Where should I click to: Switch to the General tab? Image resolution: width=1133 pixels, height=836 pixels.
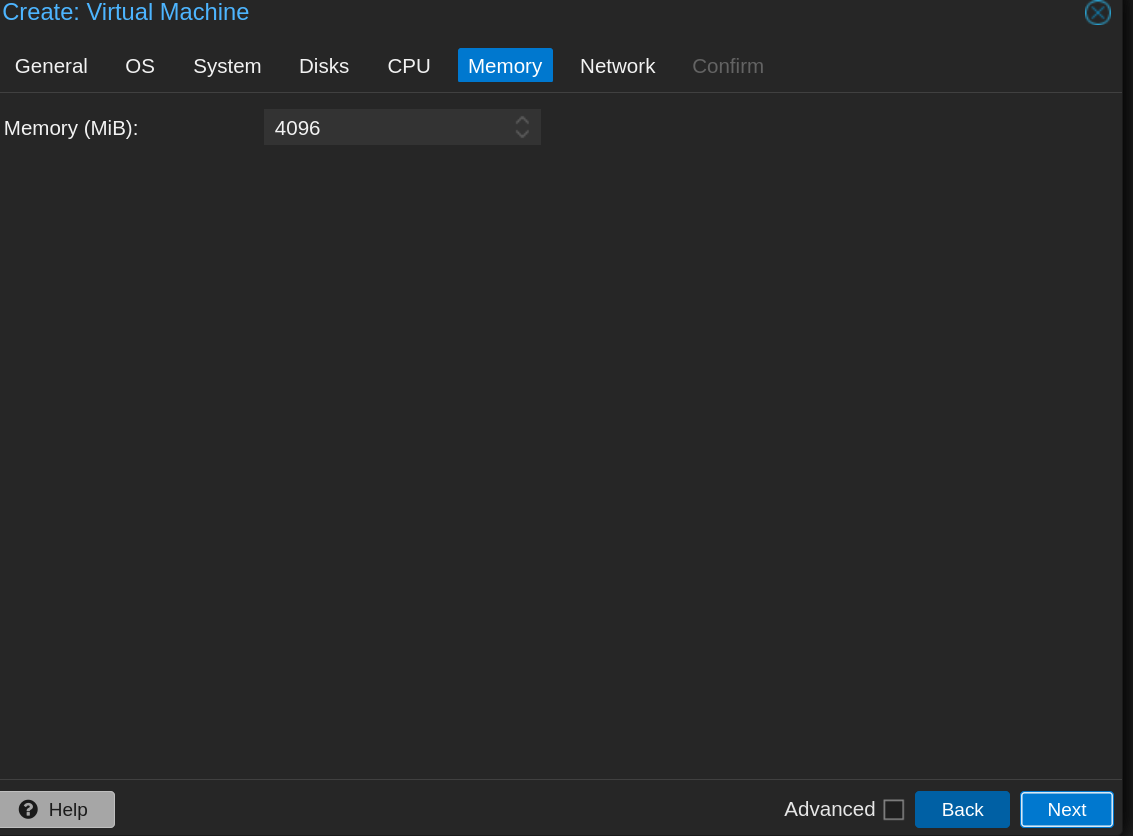click(51, 66)
